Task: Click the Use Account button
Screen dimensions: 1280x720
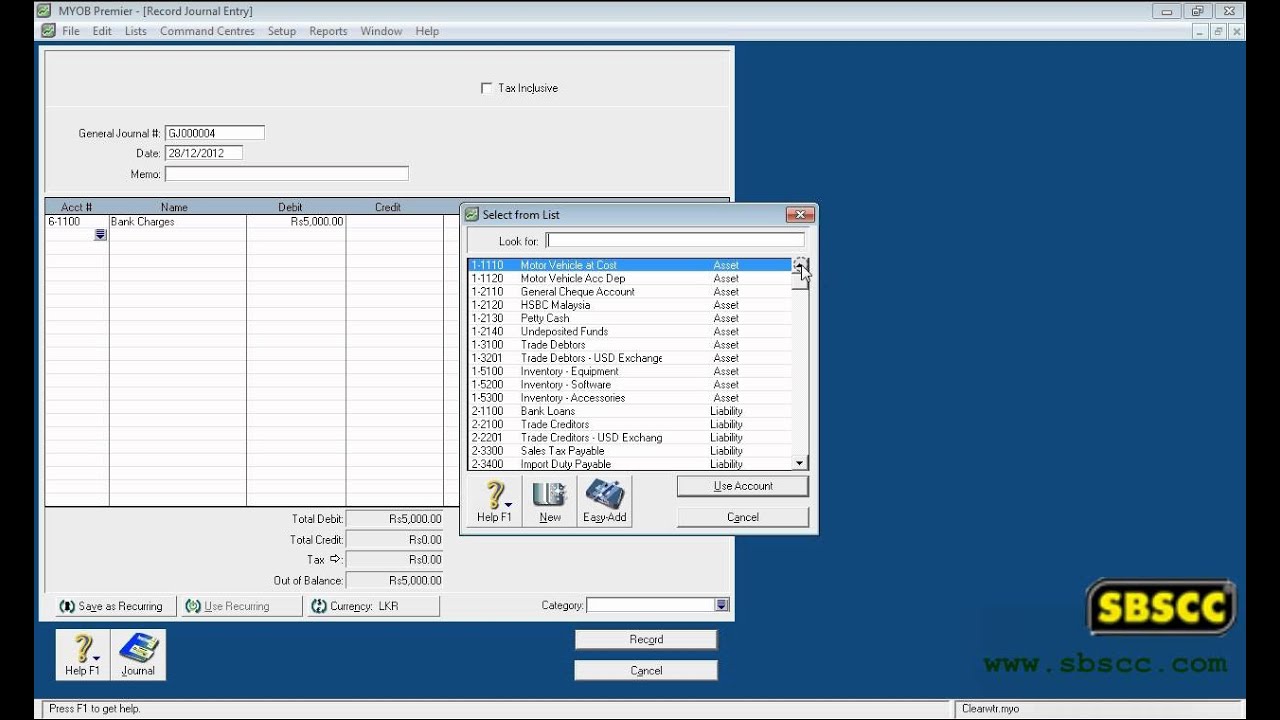Action: 743,486
